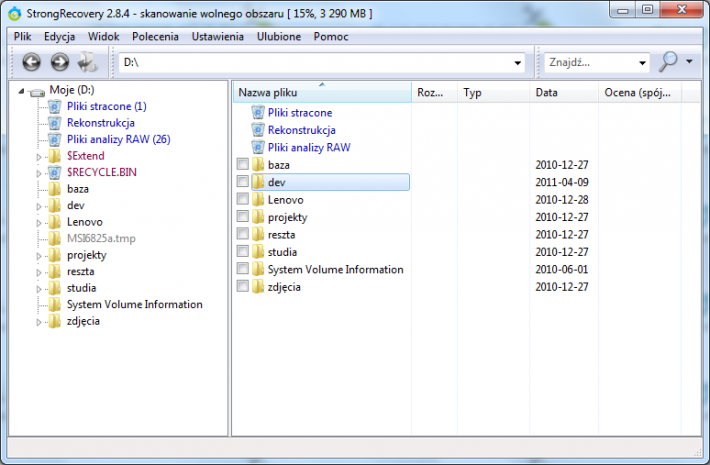Image resolution: width=710 pixels, height=465 pixels.
Task: Sort by the Roz... size column header
Action: click(434, 92)
